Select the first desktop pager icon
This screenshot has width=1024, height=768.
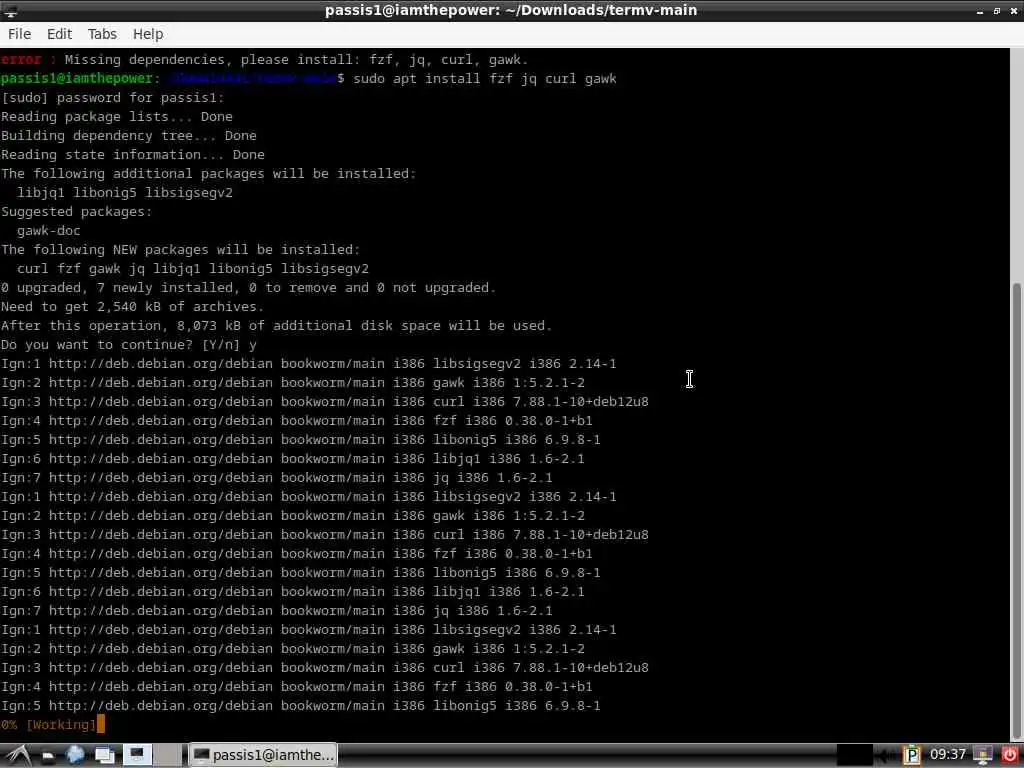coord(136,755)
